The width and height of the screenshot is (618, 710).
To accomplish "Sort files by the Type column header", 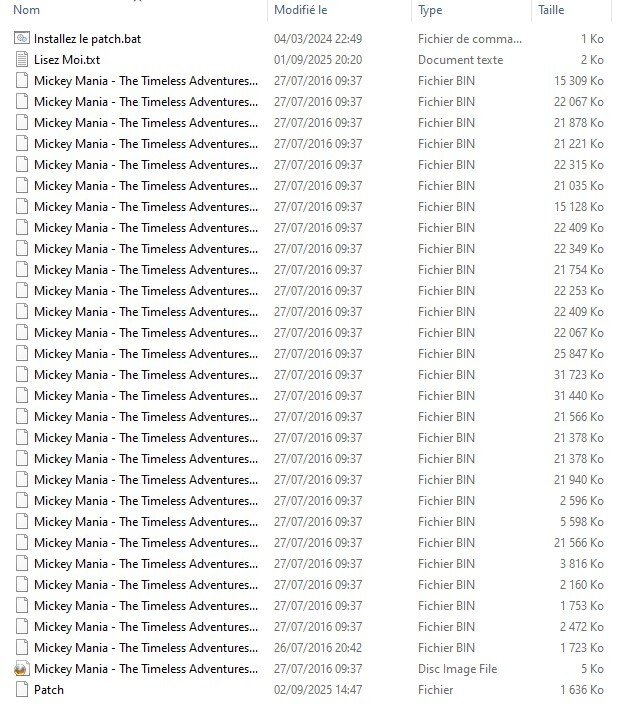I will [430, 10].
